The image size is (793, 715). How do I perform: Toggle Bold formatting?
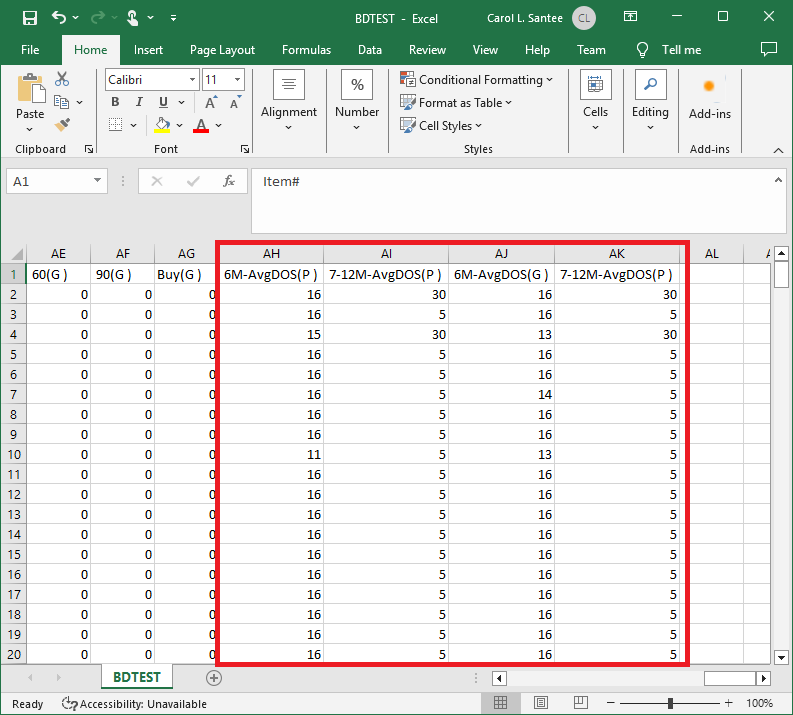pos(115,102)
